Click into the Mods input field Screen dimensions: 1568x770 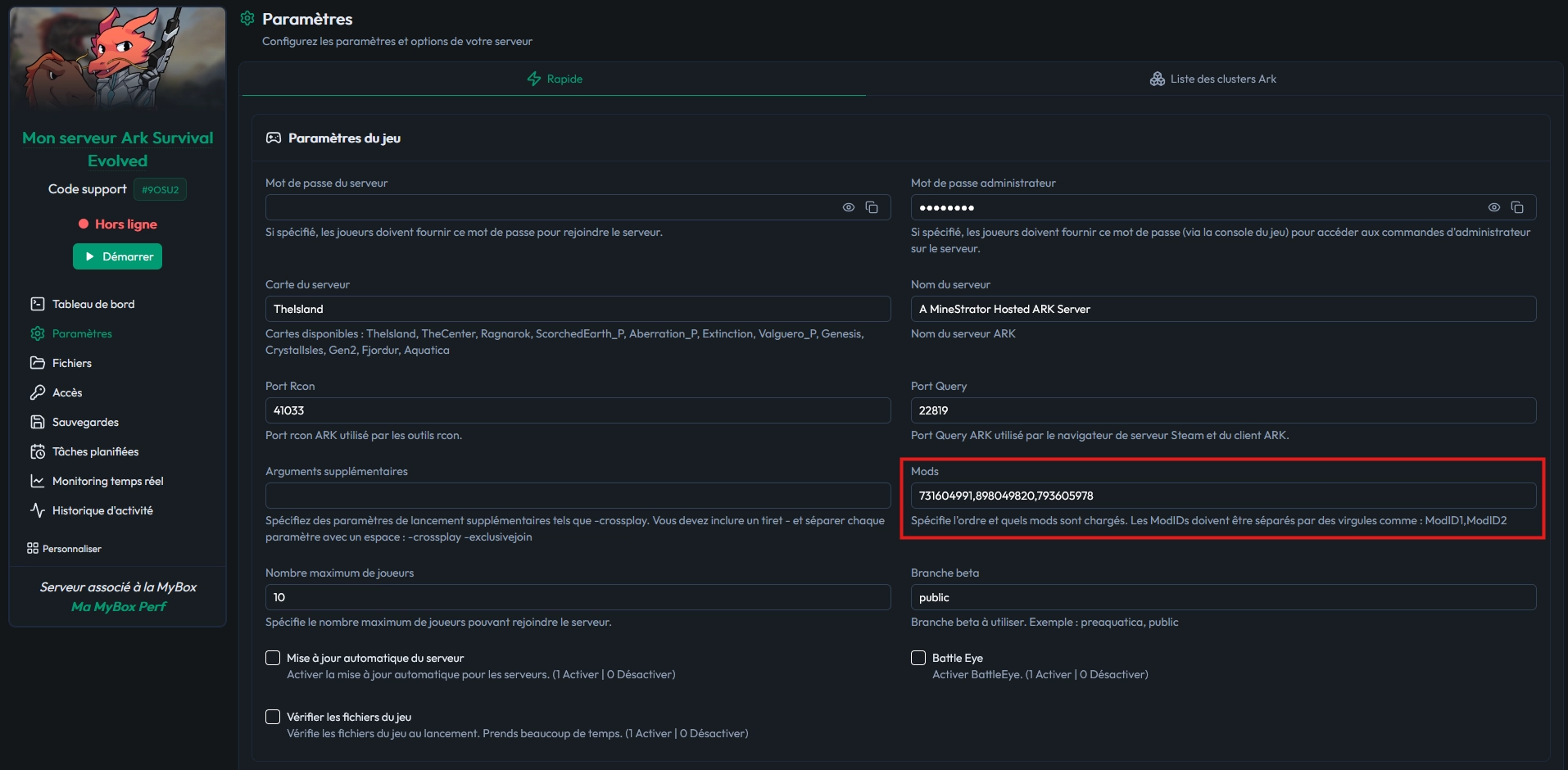(1222, 496)
